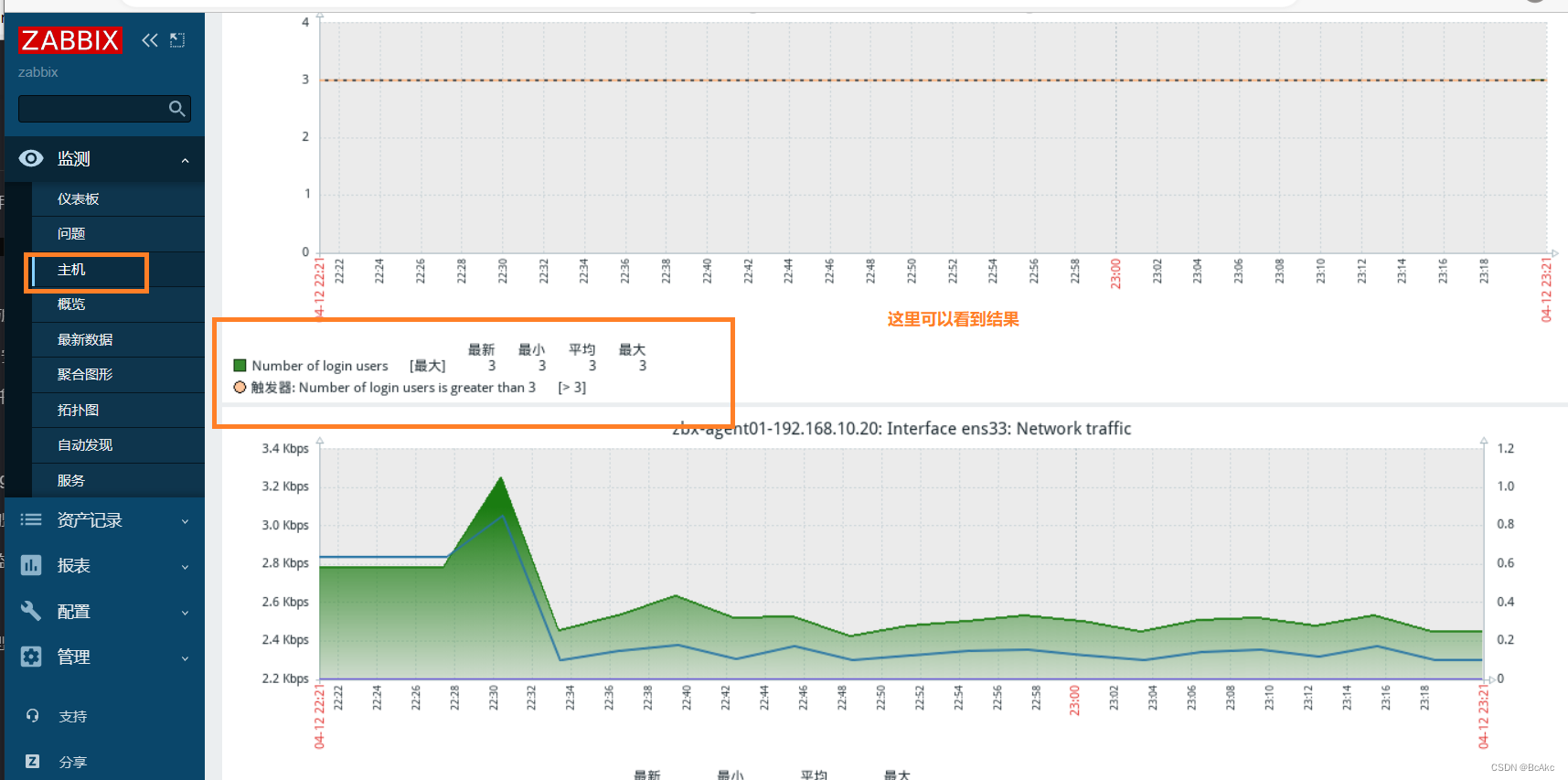The image size is (1568, 780).
Task: Click the 管理 section label
Action: point(74,657)
